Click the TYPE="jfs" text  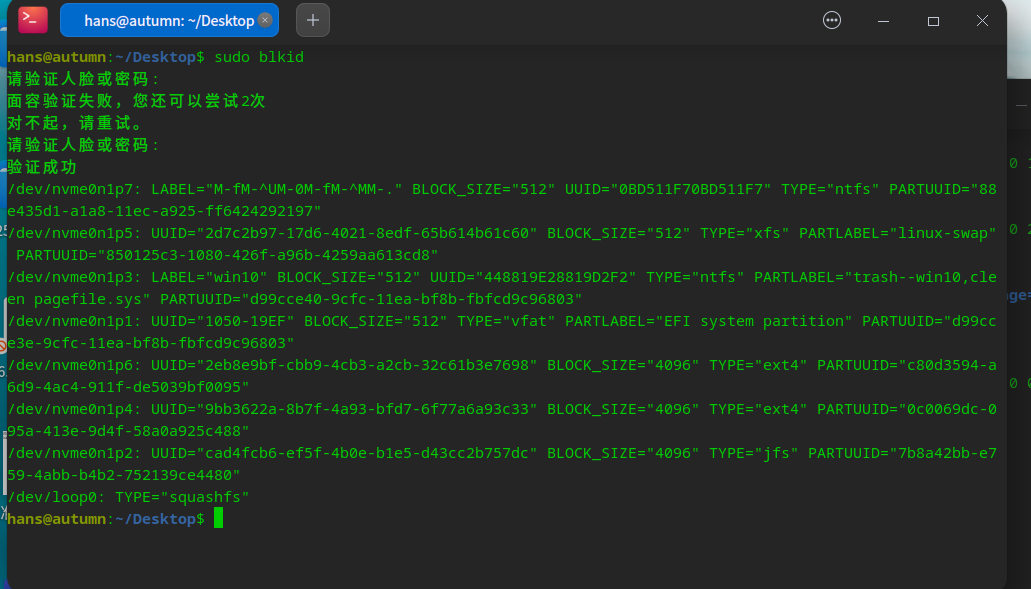(x=754, y=454)
